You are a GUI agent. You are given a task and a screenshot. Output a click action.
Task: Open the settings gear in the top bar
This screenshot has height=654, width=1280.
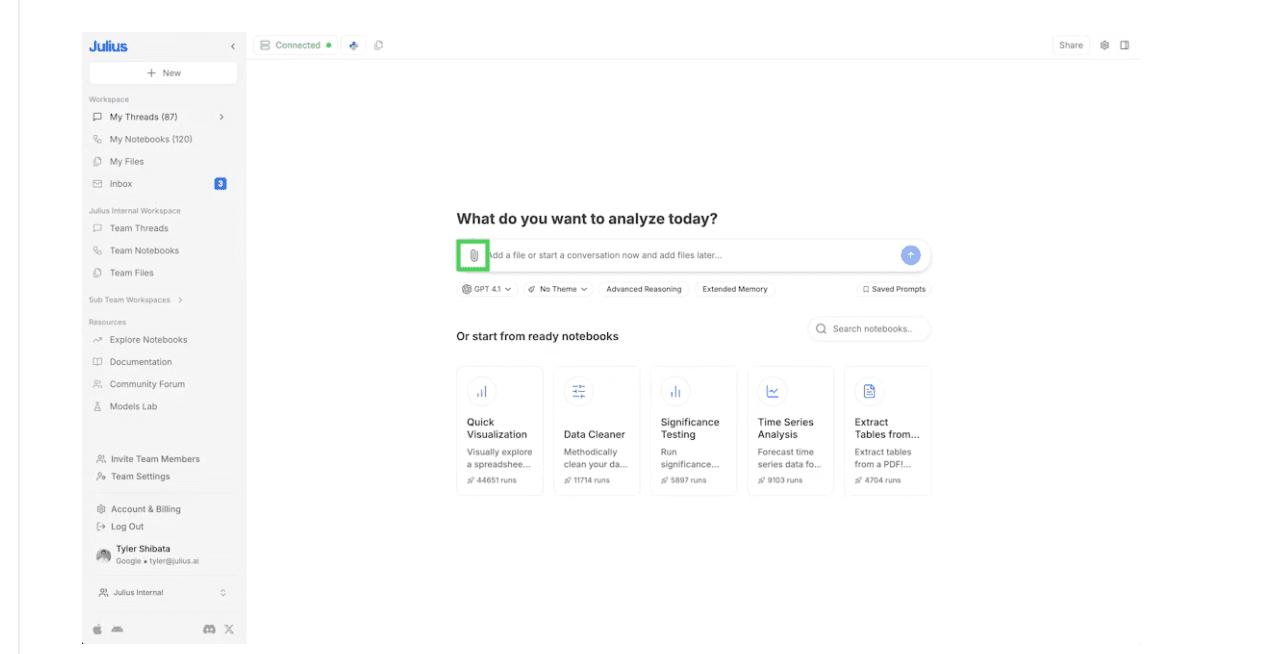pyautogui.click(x=1103, y=44)
